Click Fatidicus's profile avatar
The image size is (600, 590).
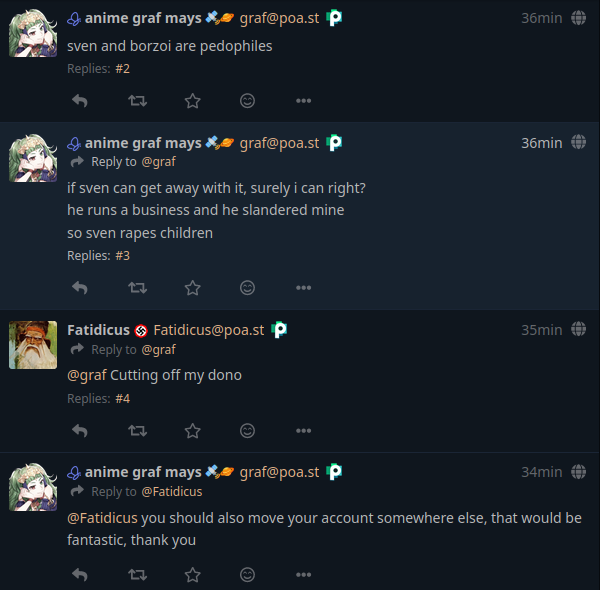[33, 345]
